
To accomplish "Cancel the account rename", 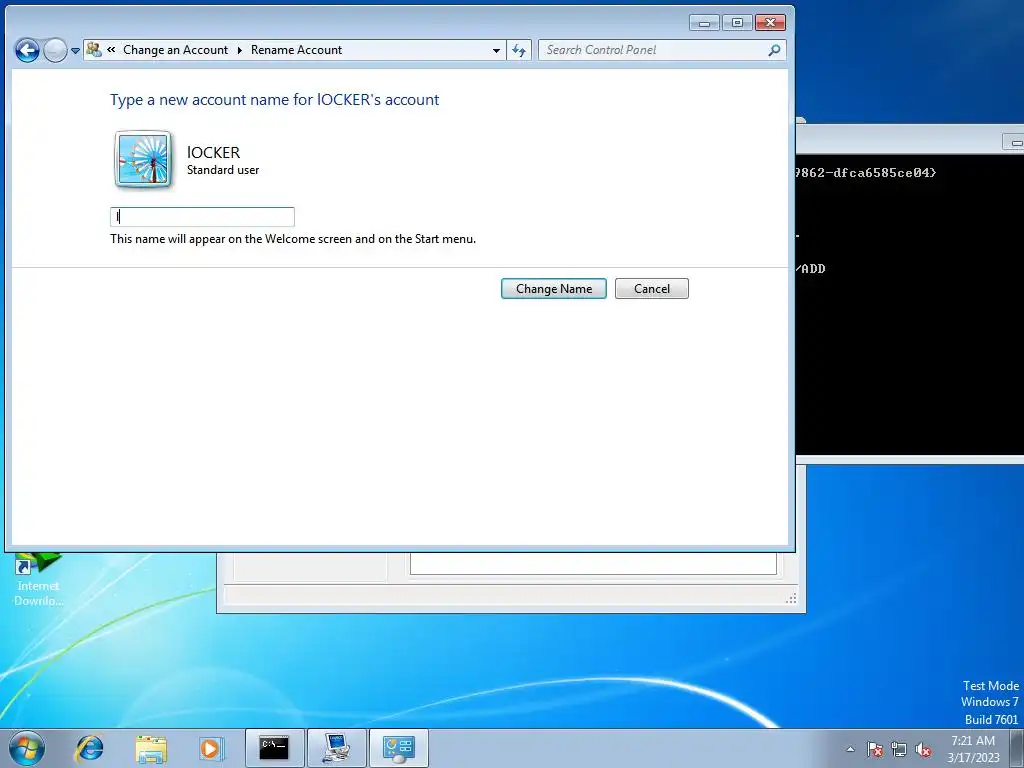I will (652, 289).
